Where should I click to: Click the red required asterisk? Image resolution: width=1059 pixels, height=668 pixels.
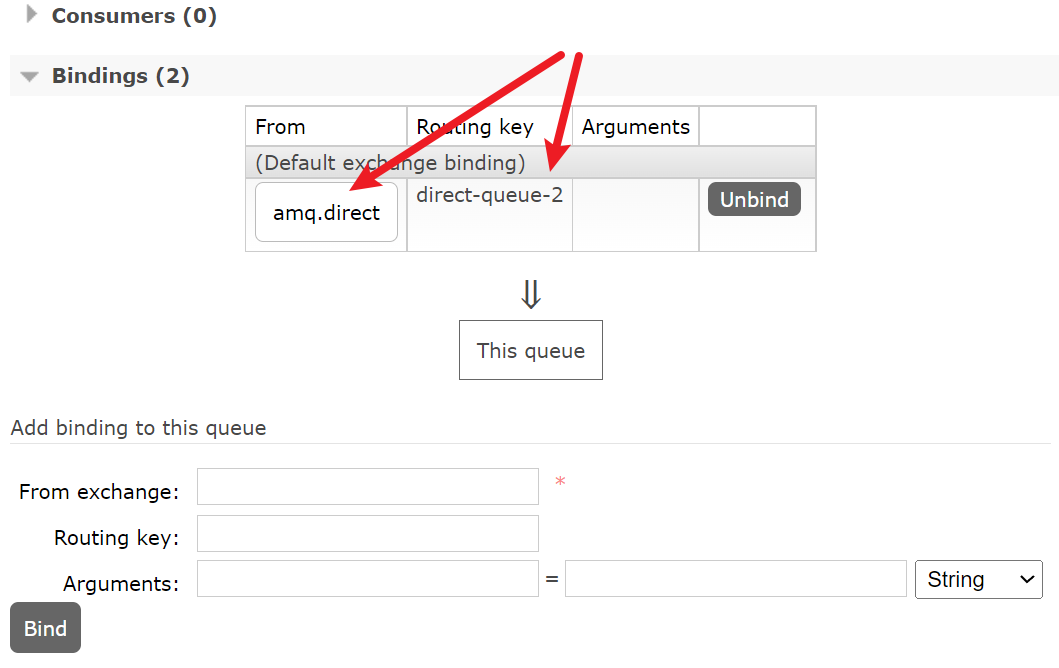pyautogui.click(x=560, y=484)
